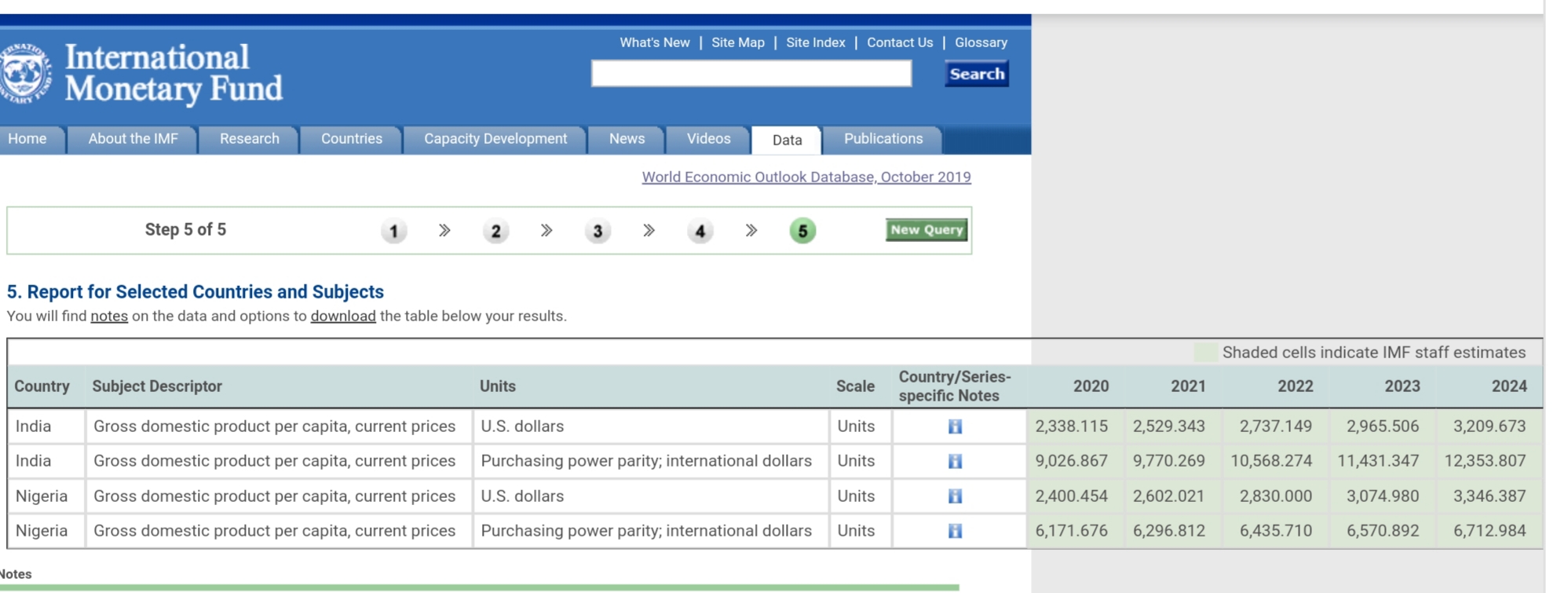Switch to the Research tab
This screenshot has width=1568, height=593.
pyautogui.click(x=249, y=139)
